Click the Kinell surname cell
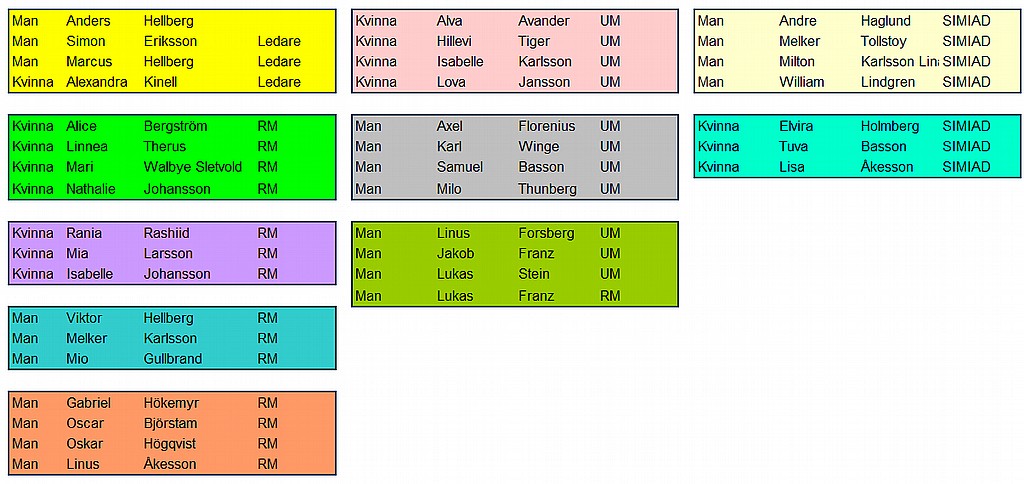Screen dimensions: 1024x484 (x=164, y=82)
